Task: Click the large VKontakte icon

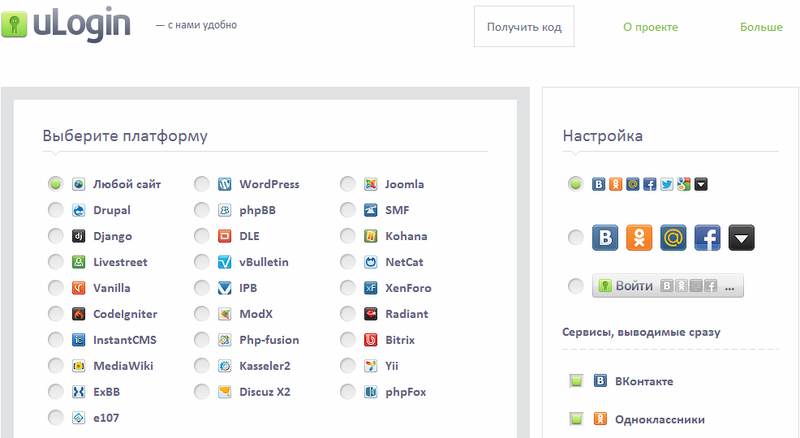Action: (606, 237)
